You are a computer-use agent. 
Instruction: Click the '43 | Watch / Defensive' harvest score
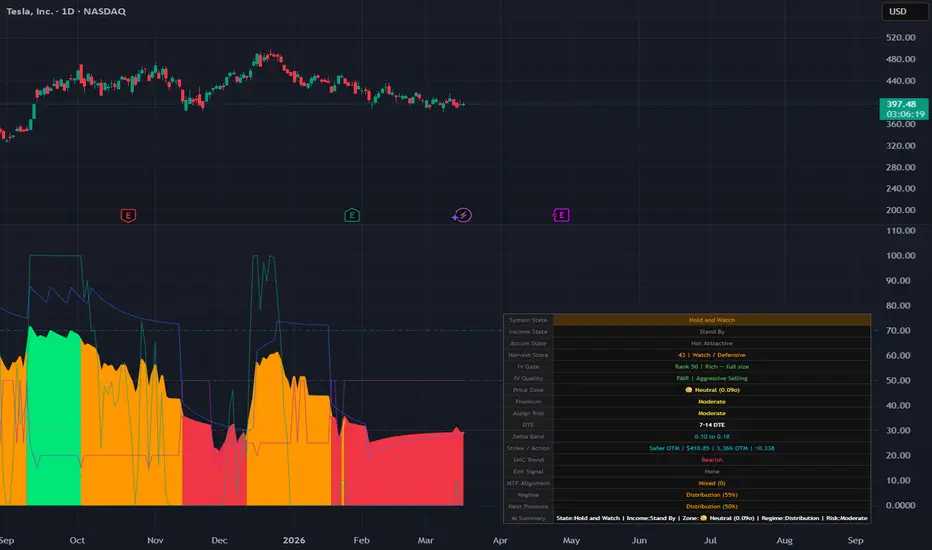[711, 355]
